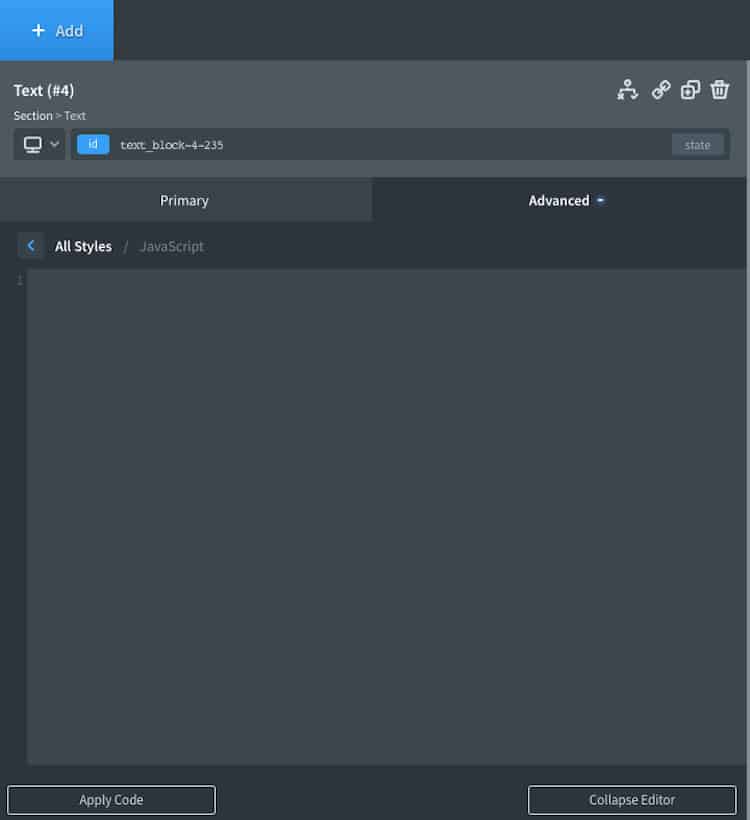Switch to the Advanced tab
The width and height of the screenshot is (750, 820).
559,201
